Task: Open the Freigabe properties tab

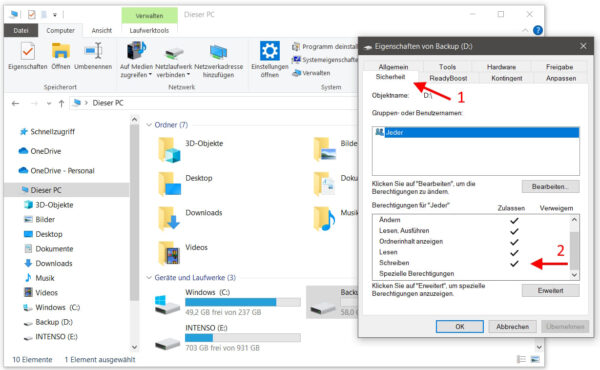Action: (559, 67)
